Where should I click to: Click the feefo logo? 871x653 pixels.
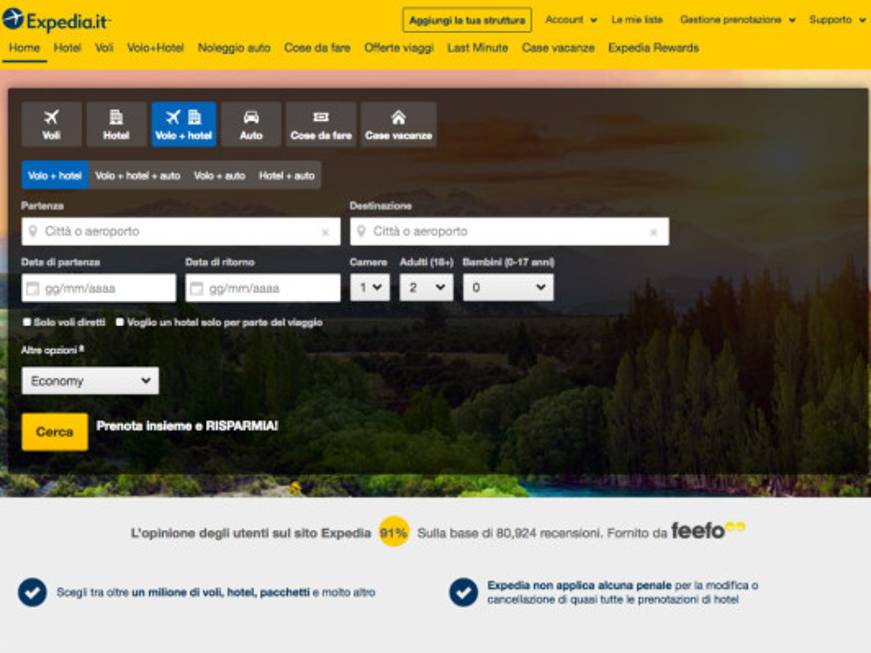708,531
